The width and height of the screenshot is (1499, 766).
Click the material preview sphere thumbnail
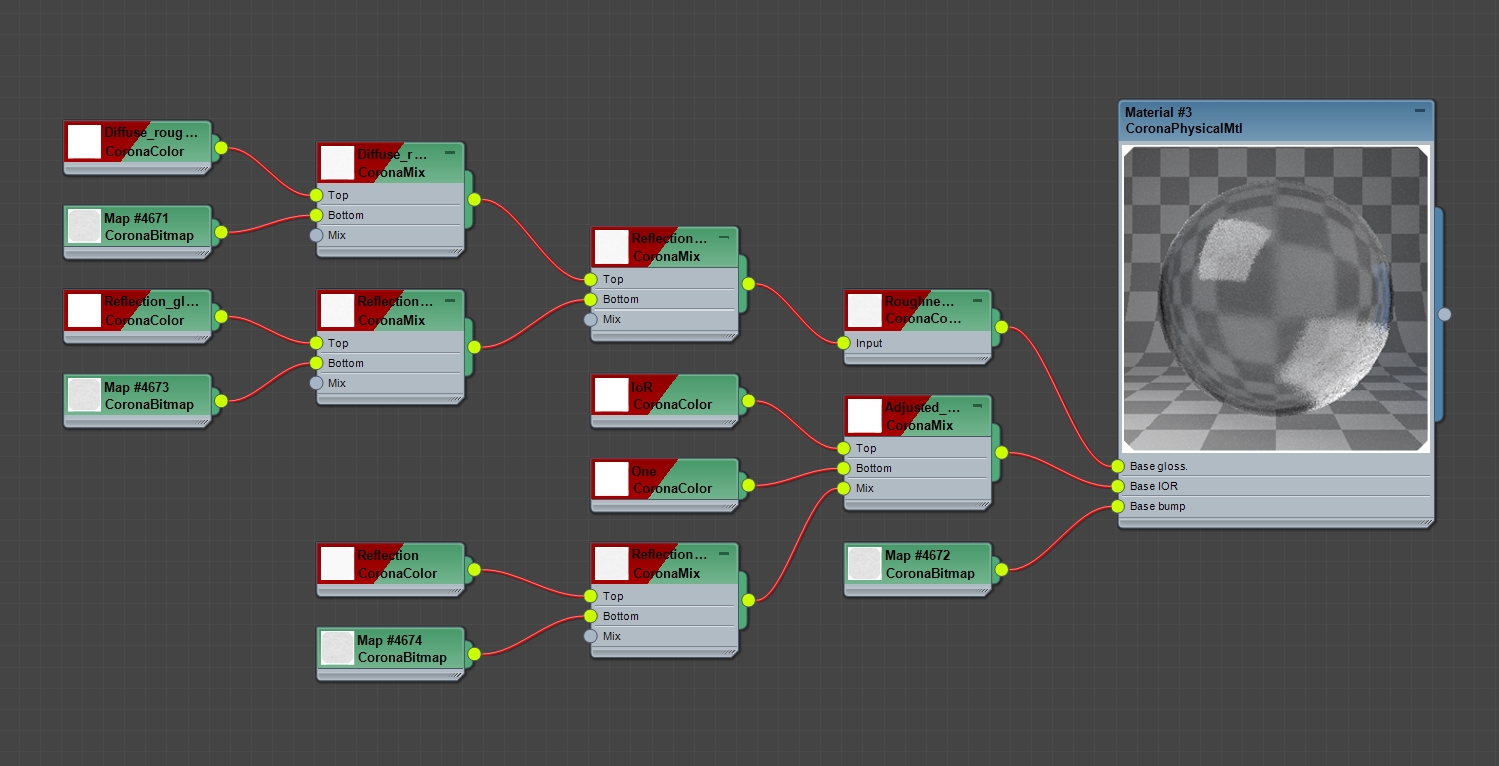click(x=1274, y=300)
